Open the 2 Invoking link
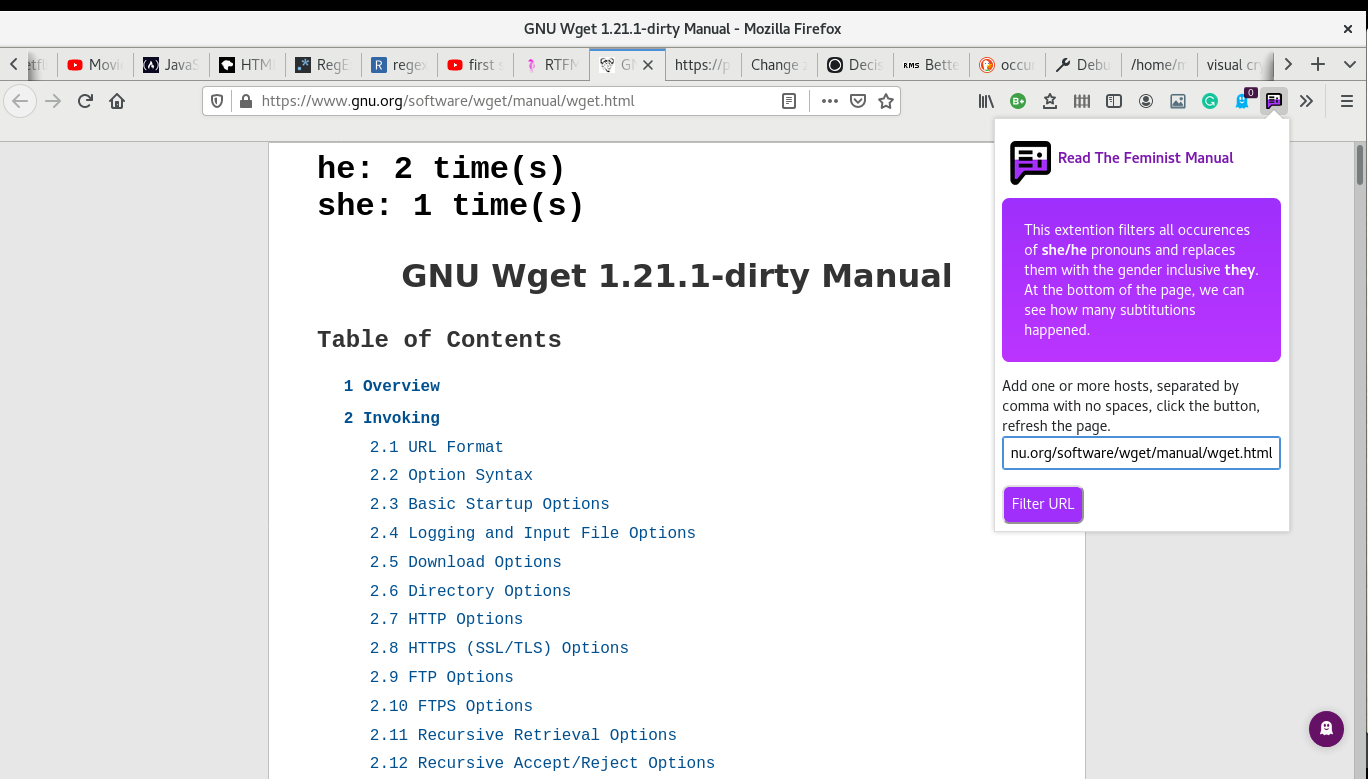Screen dimensions: 1368x779 coord(392,418)
